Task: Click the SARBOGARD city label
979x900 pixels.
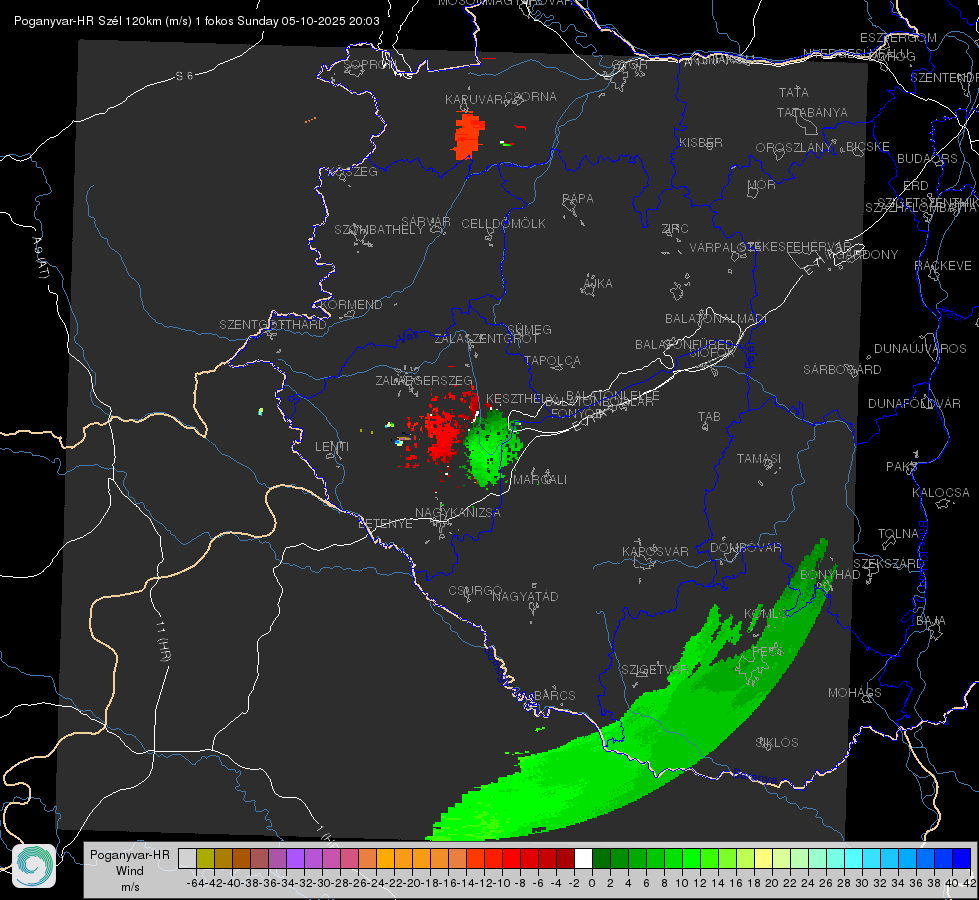Action: coord(842,370)
